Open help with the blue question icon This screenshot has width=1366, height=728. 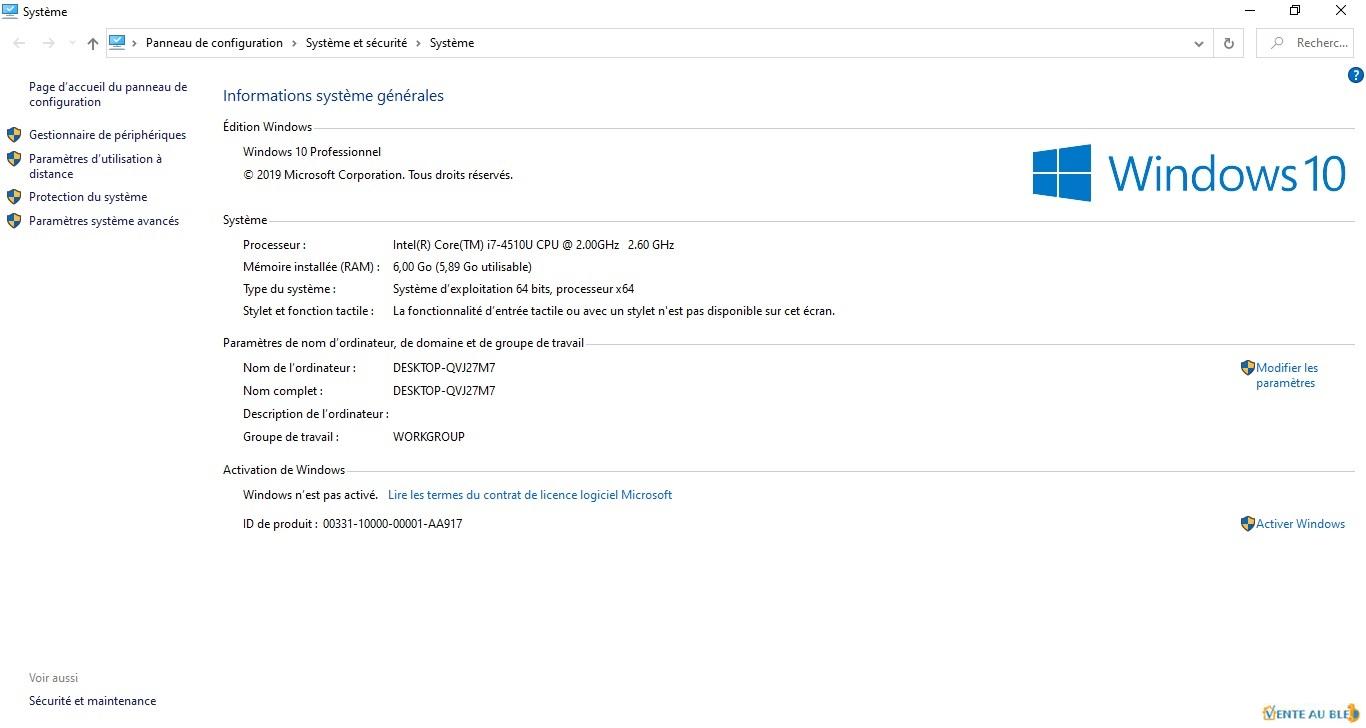tap(1356, 74)
